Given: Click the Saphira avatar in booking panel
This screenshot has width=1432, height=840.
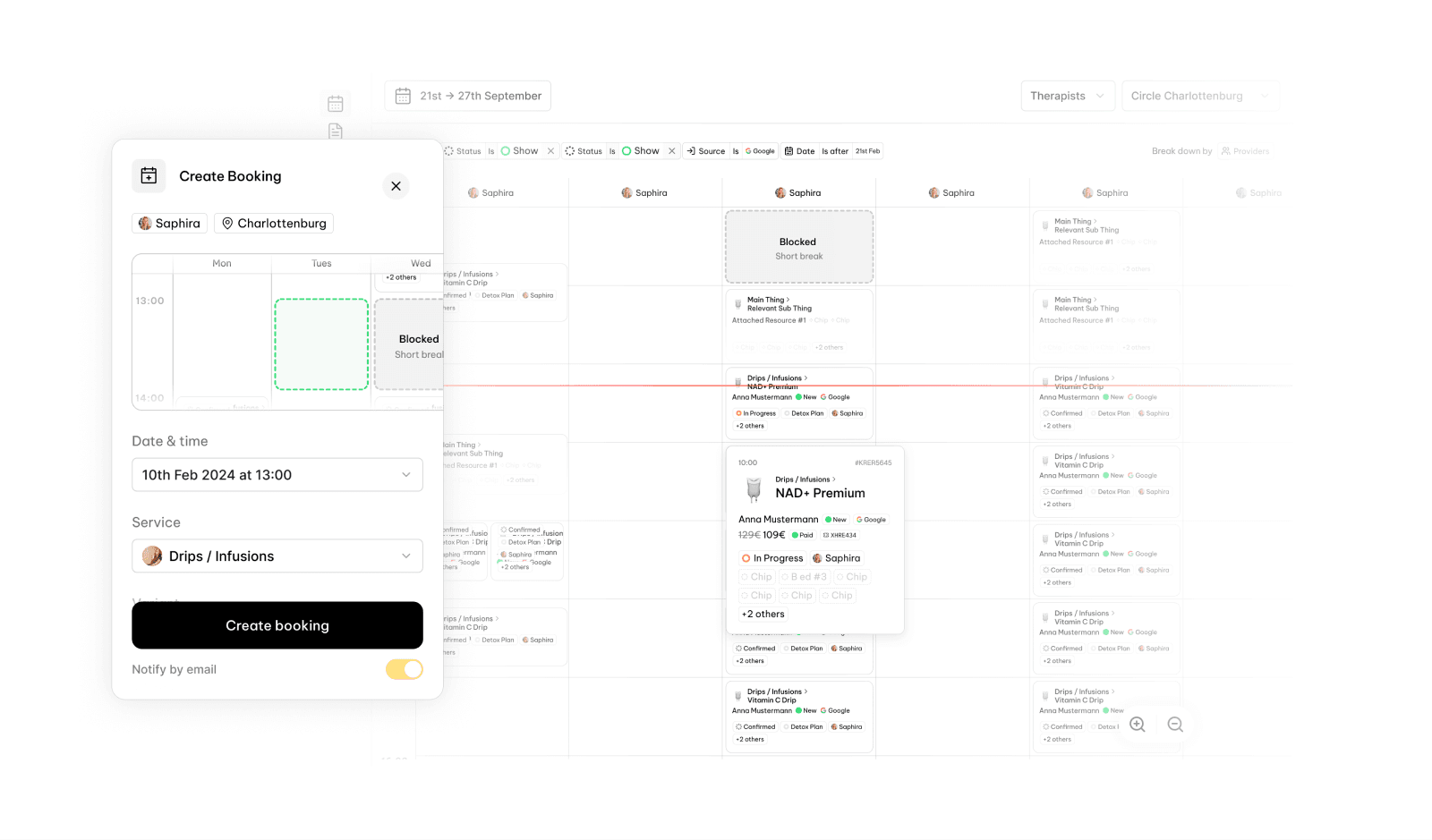Looking at the screenshot, I should (x=145, y=224).
